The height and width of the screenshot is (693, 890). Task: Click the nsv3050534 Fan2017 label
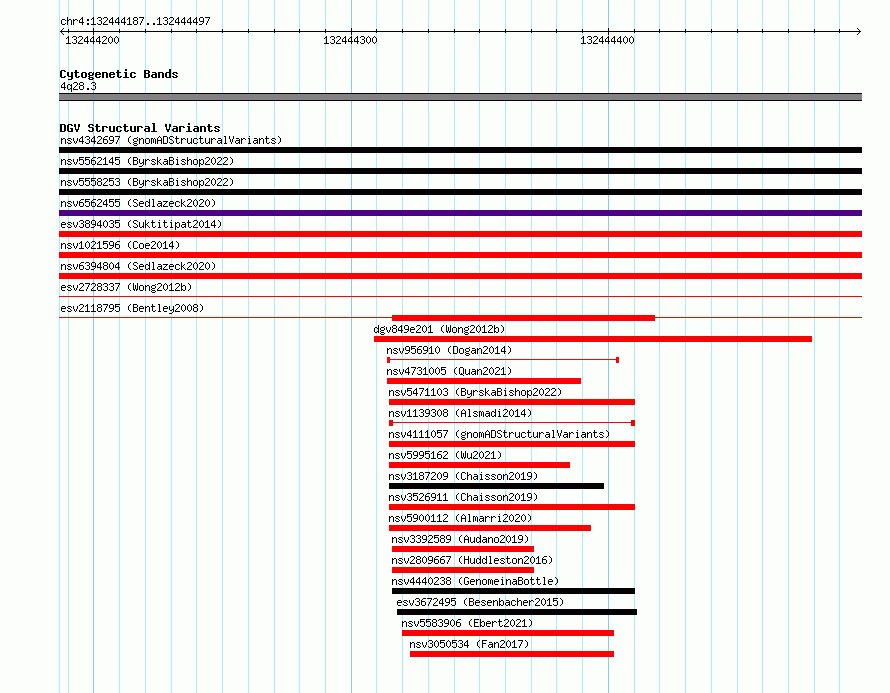[469, 644]
